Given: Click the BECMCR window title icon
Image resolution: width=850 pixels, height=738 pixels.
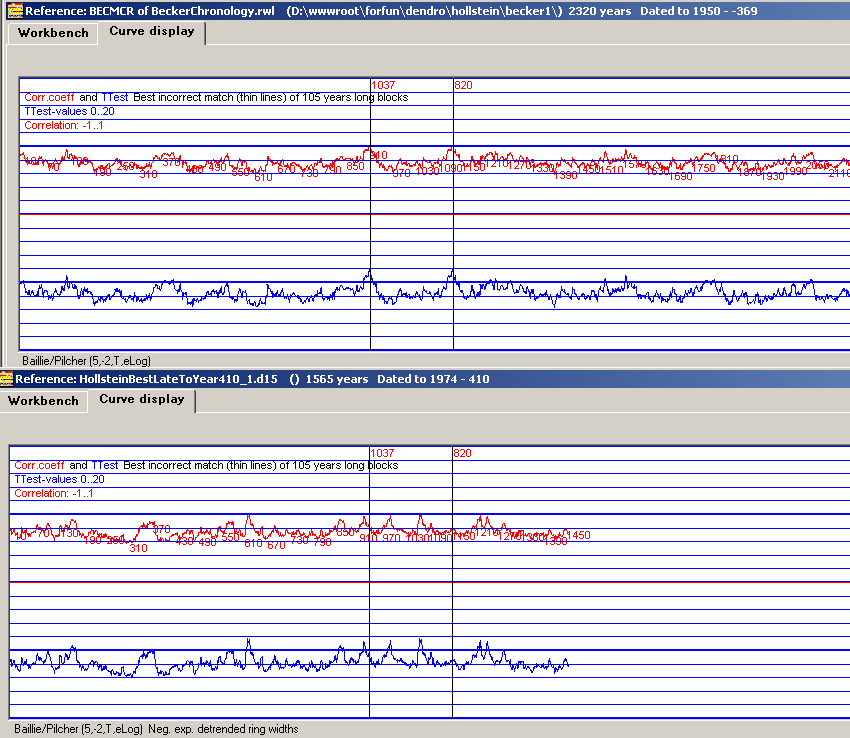Looking at the screenshot, I should [x=15, y=10].
